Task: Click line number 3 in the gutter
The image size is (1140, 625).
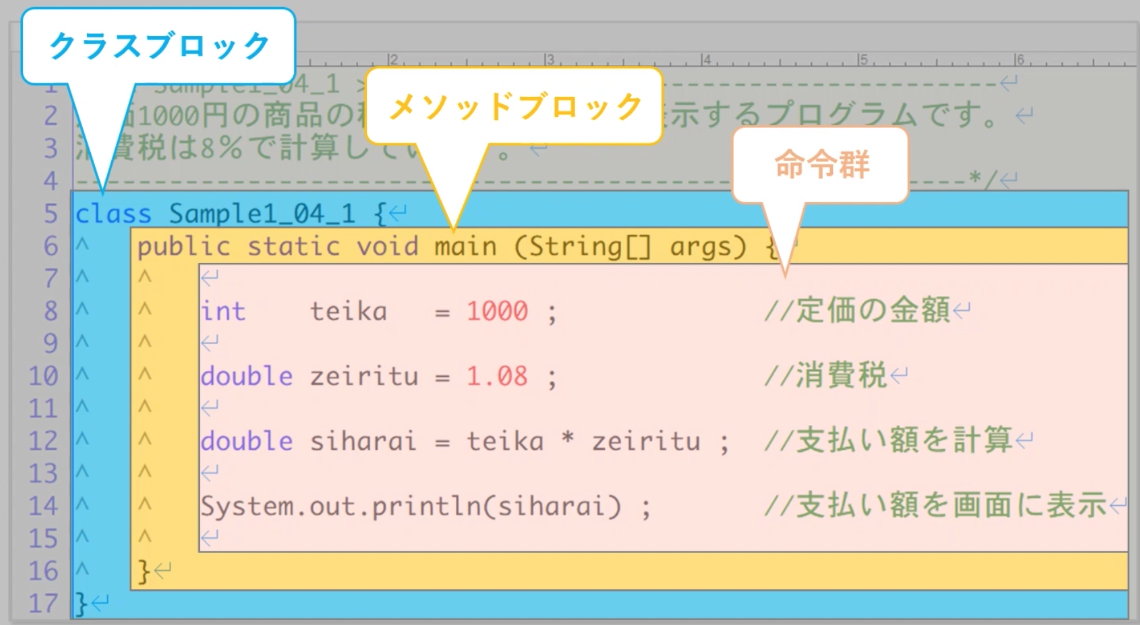Action: point(50,148)
